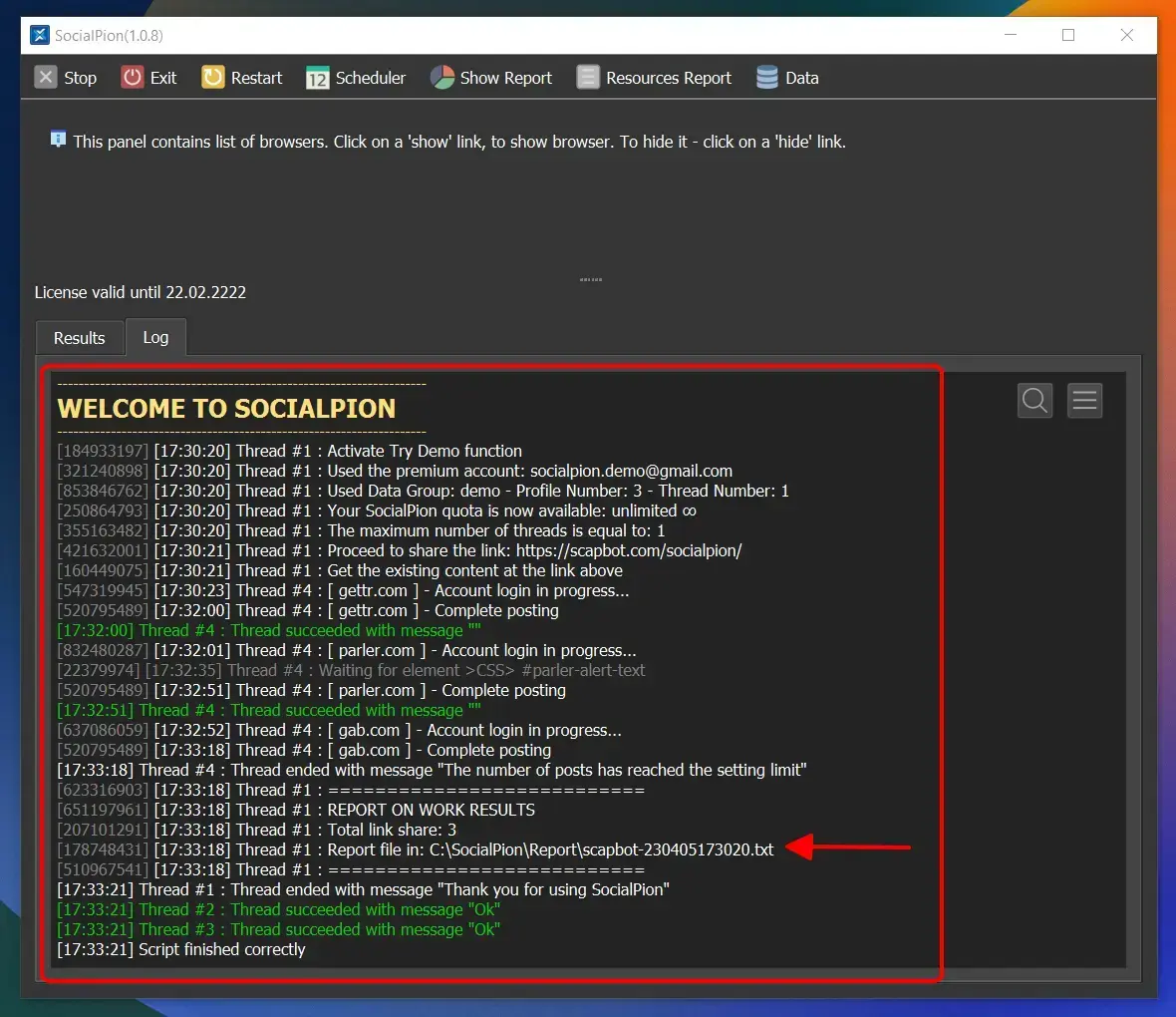Minimize the SocialPion window
The image size is (1176, 1017).
coord(1011,35)
